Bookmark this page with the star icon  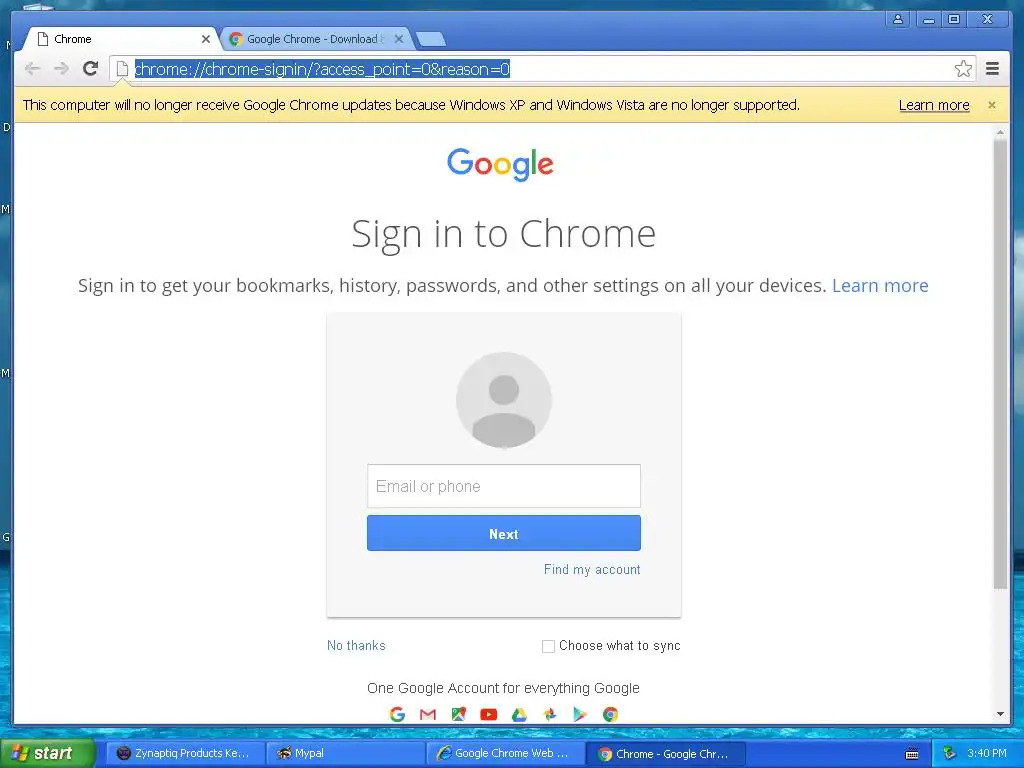[963, 69]
